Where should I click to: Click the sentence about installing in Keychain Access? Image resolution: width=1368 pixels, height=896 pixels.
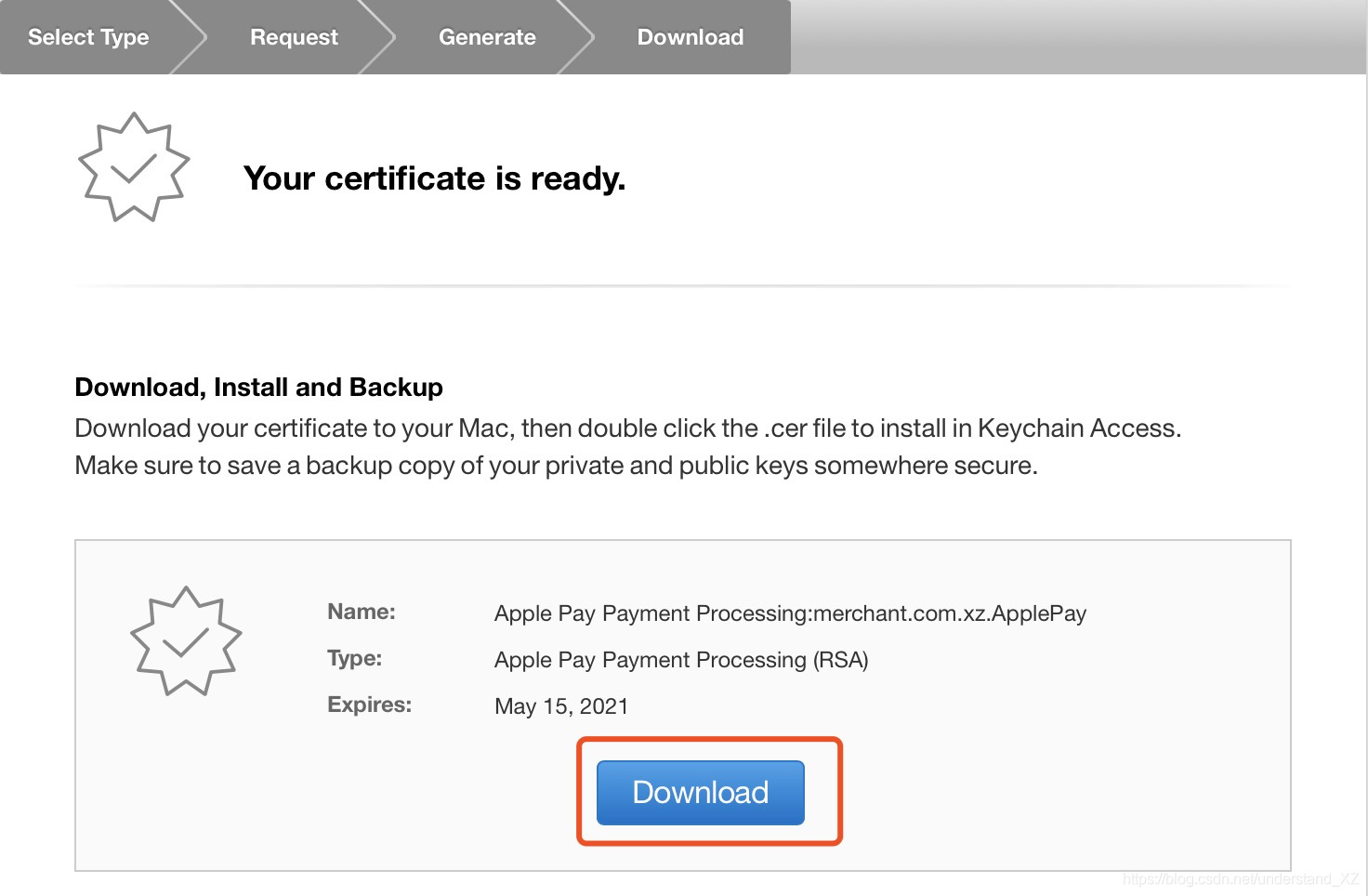point(628,428)
